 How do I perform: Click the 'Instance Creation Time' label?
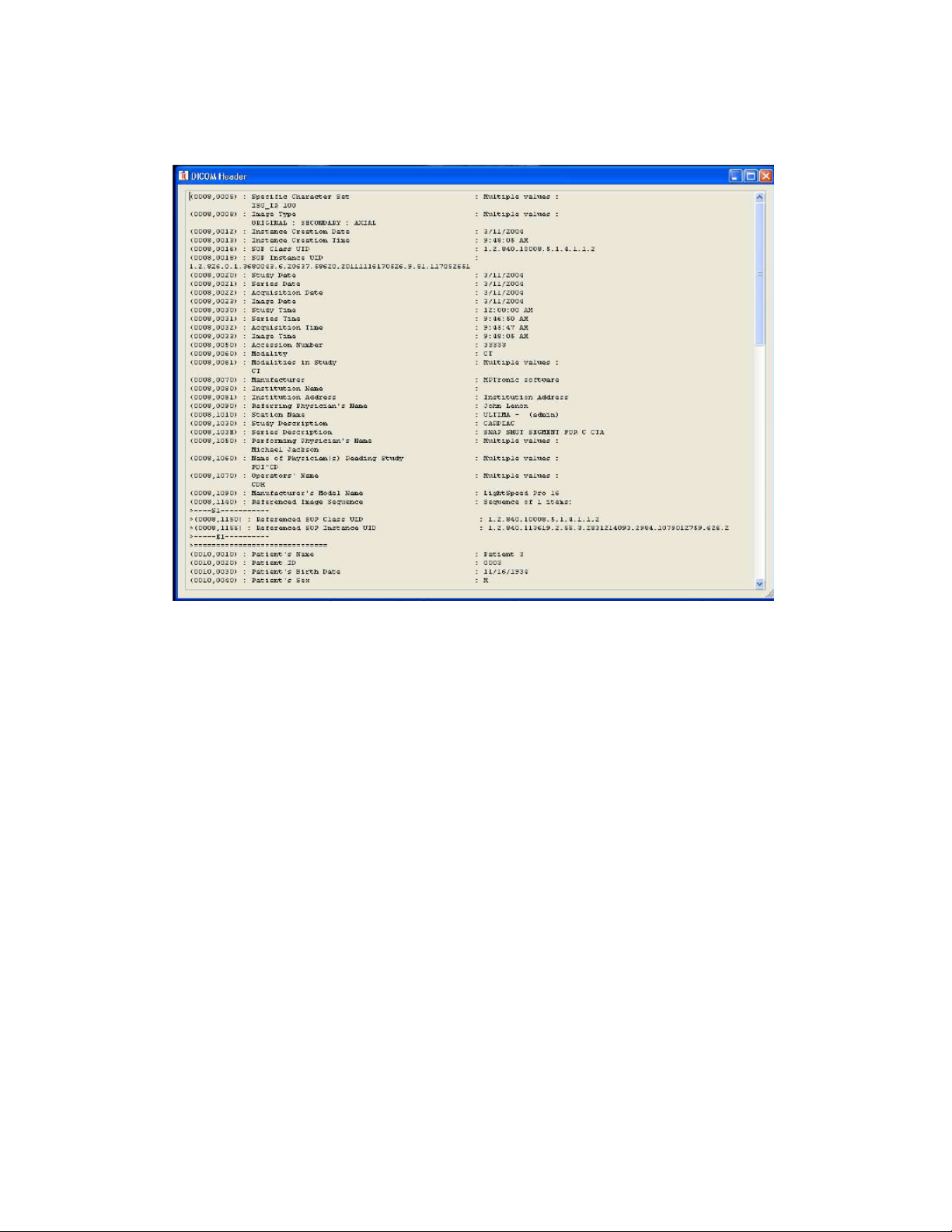pos(300,240)
